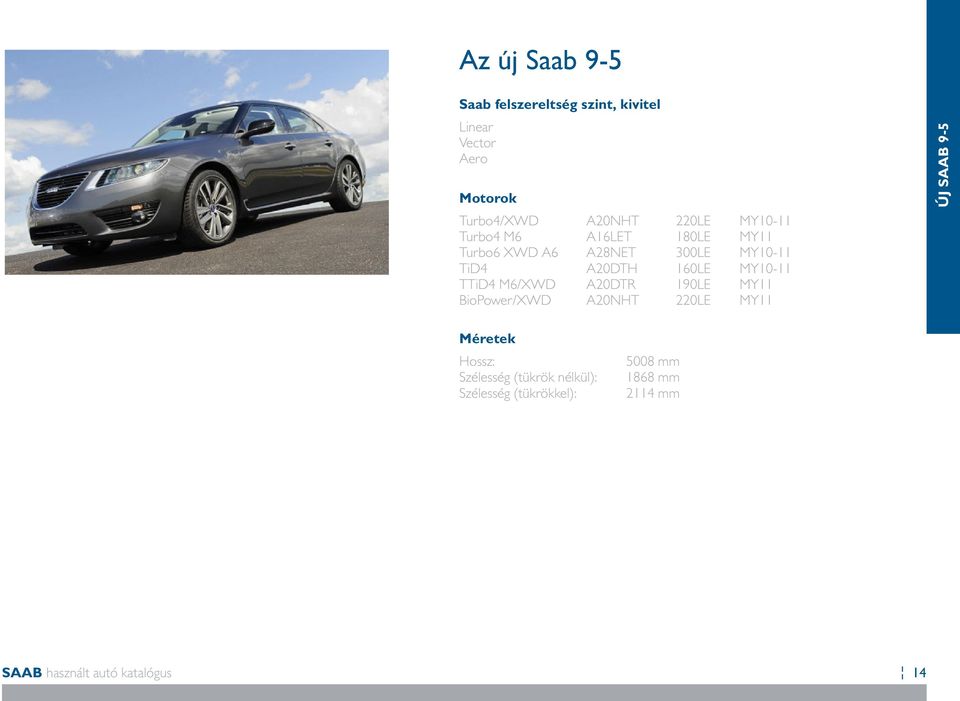Click engine code 'A20NHT' in Turbo4/XWD row

pos(612,220)
